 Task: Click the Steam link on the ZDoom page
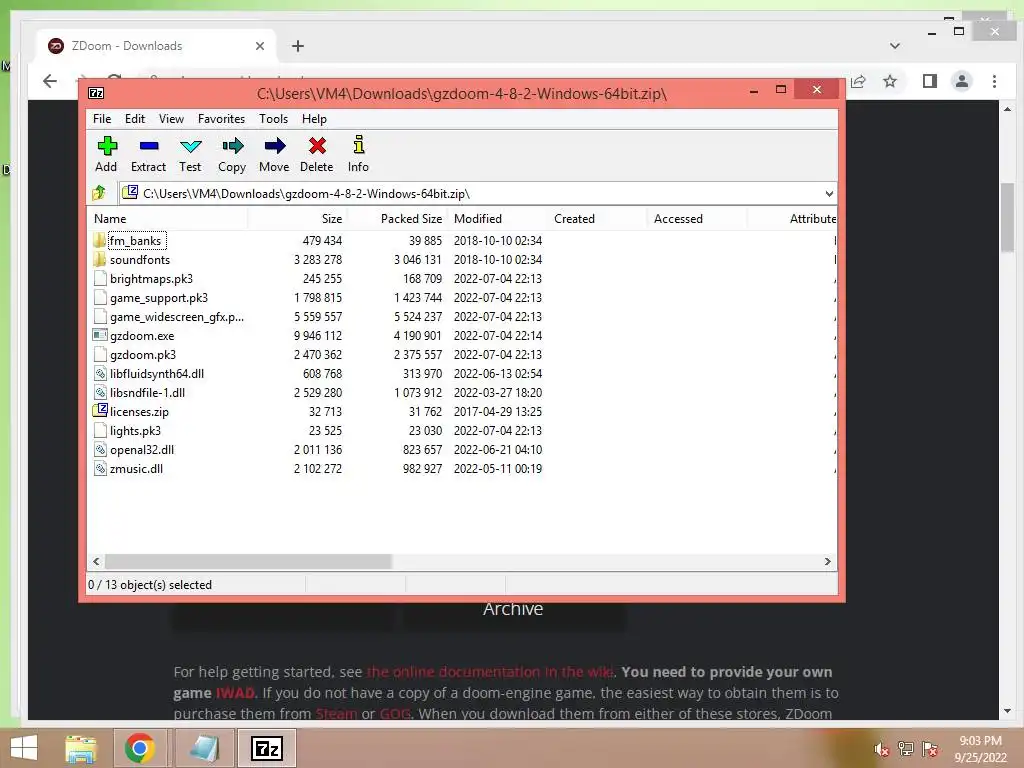pos(336,714)
